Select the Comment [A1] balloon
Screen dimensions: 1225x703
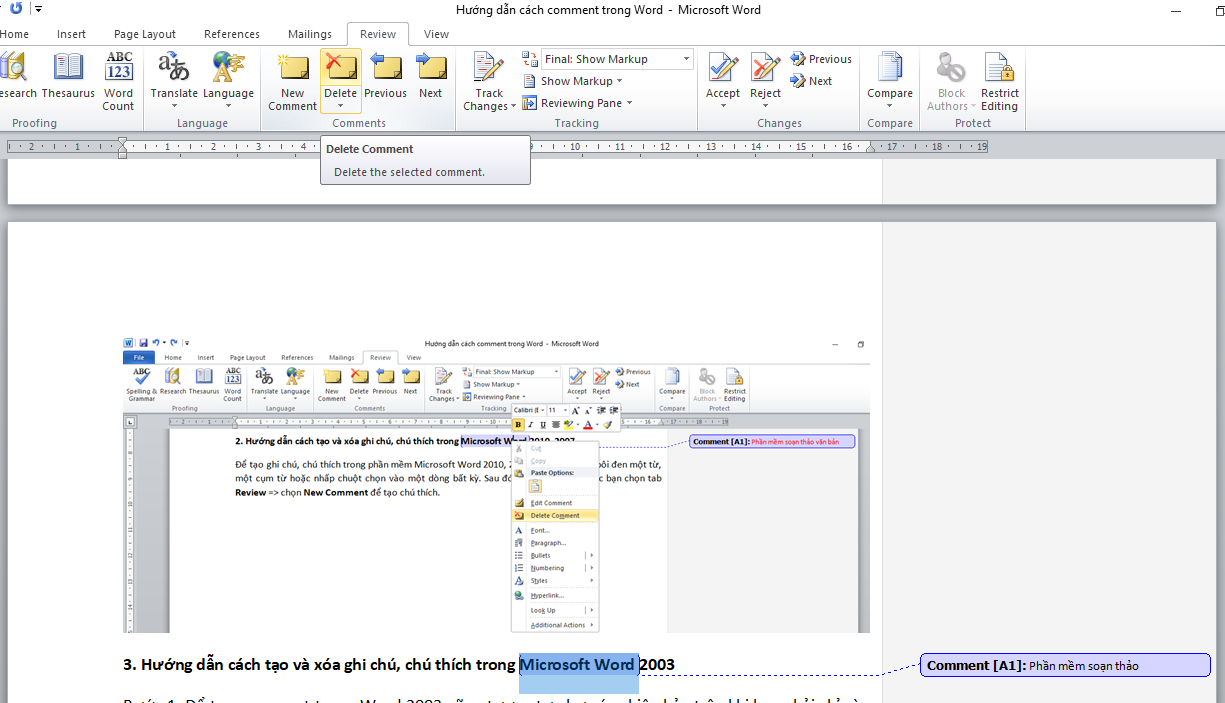[x=1065, y=665]
